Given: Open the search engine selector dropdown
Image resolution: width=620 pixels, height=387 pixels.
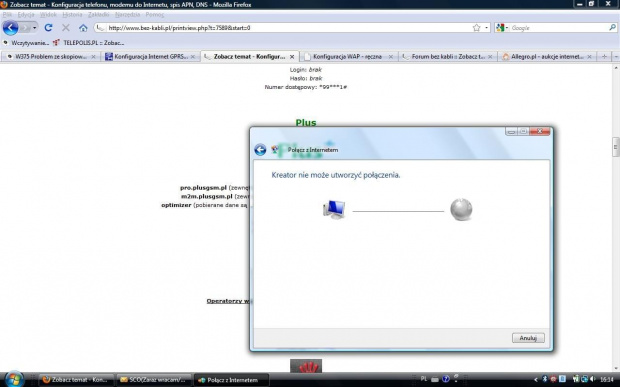Looking at the screenshot, I should (x=502, y=28).
